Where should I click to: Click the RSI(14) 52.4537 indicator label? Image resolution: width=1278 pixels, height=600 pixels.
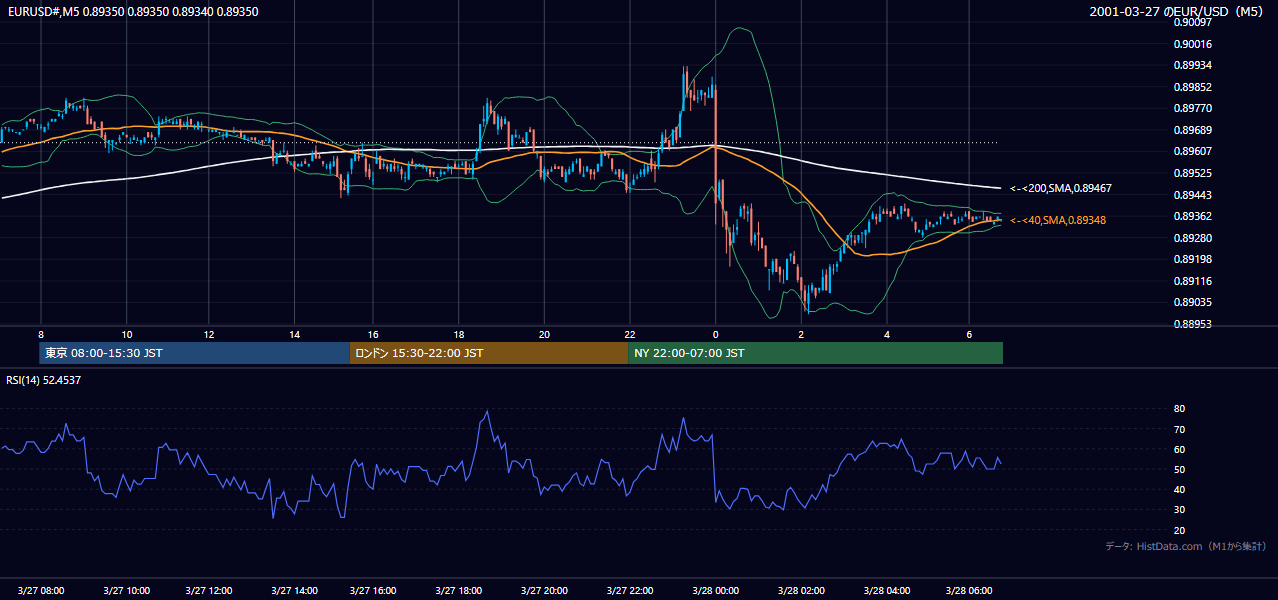point(44,380)
